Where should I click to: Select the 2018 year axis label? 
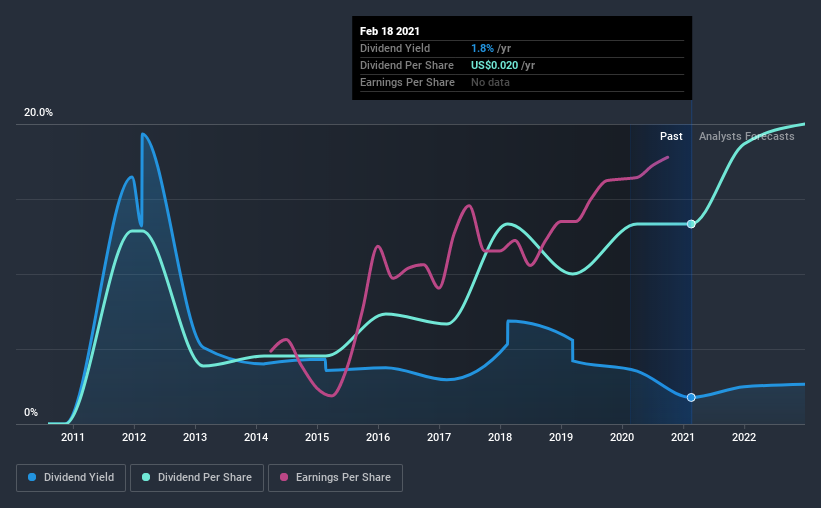coord(500,437)
